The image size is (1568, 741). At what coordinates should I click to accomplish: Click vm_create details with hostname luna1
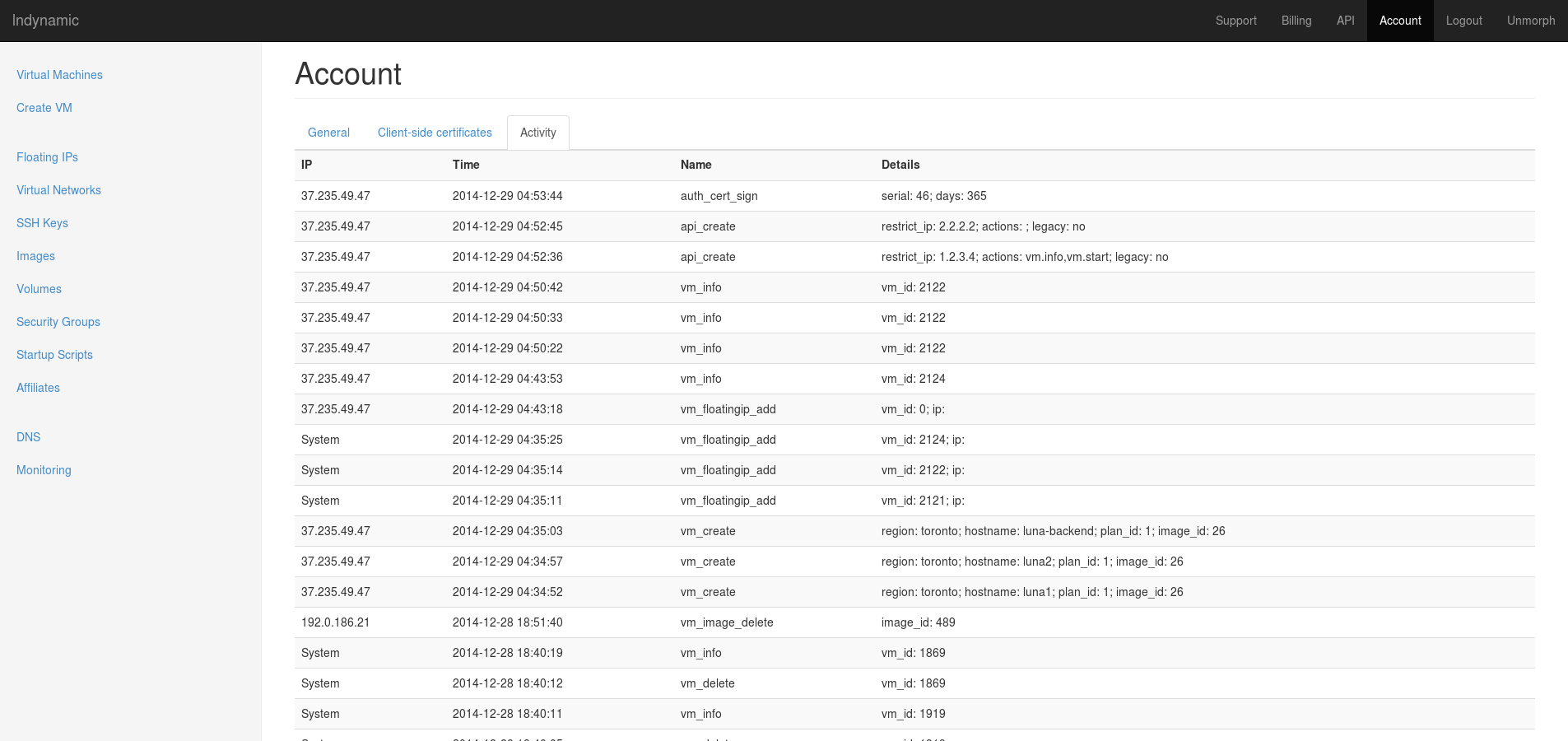1032,592
